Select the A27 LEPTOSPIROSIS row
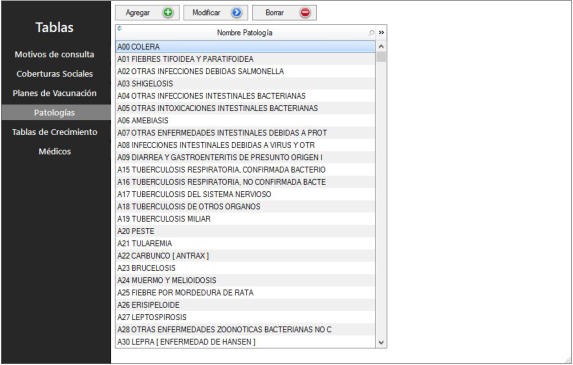This screenshot has height=365, width=573. [246, 317]
